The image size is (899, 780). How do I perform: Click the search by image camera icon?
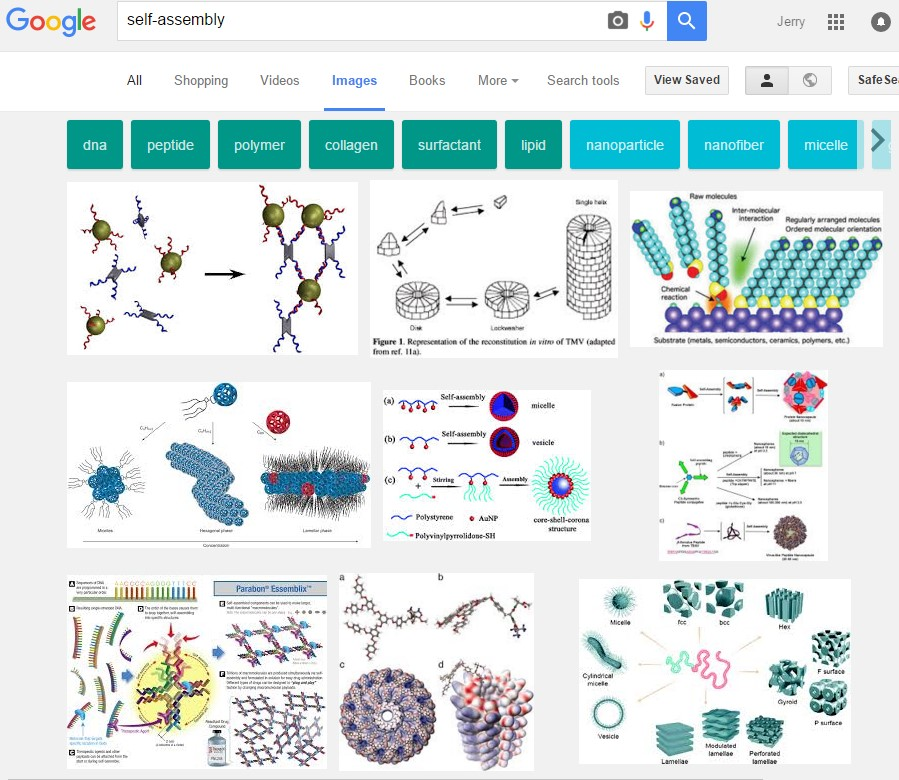617,21
